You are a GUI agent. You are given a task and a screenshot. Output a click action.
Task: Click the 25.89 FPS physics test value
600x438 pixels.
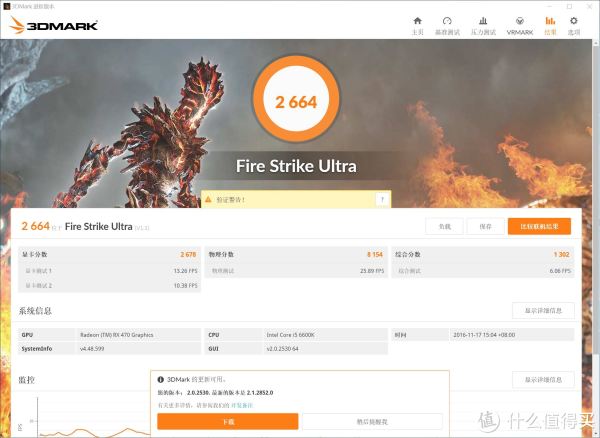(x=372, y=271)
